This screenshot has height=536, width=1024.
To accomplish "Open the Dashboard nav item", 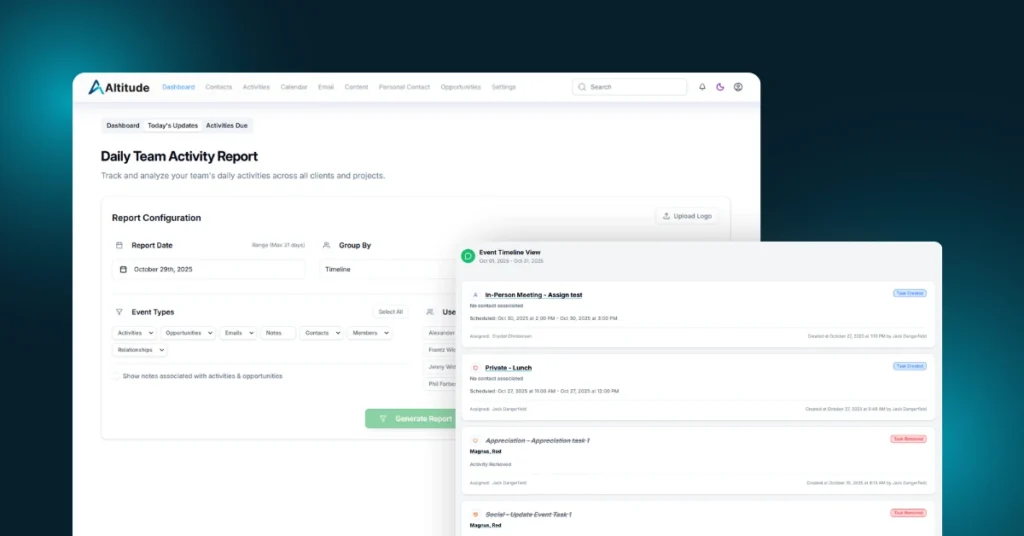I will pyautogui.click(x=178, y=87).
